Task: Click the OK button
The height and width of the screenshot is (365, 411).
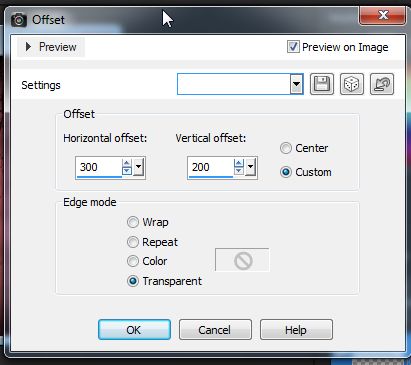Action: point(134,330)
